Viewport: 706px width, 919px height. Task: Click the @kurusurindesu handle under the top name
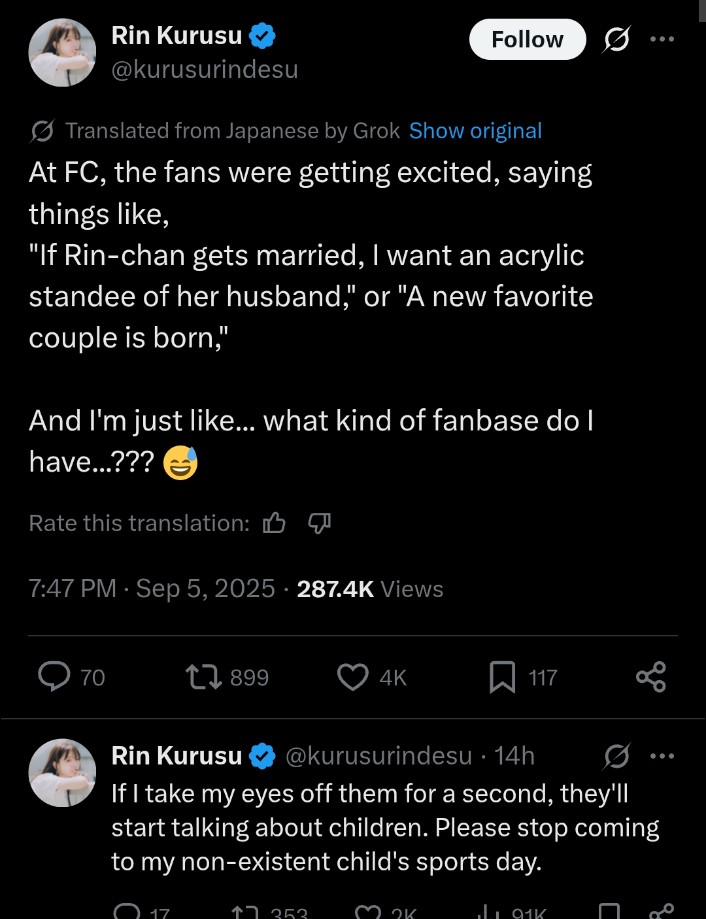click(204, 69)
